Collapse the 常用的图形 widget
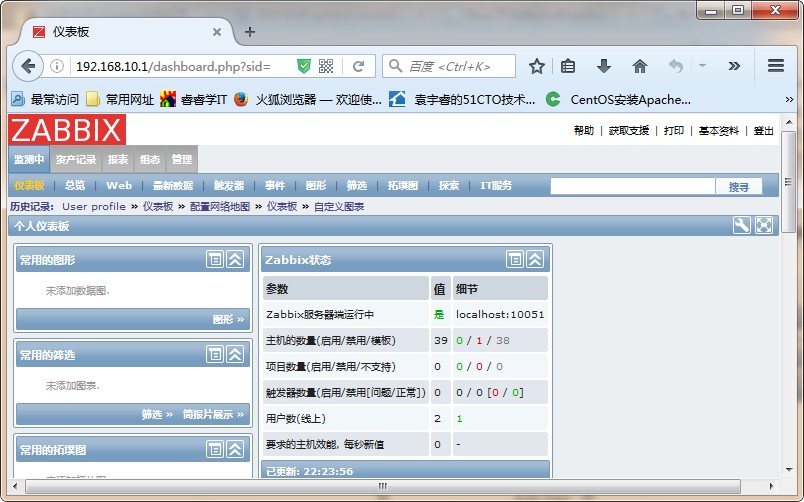The image size is (804, 502). [x=235, y=259]
